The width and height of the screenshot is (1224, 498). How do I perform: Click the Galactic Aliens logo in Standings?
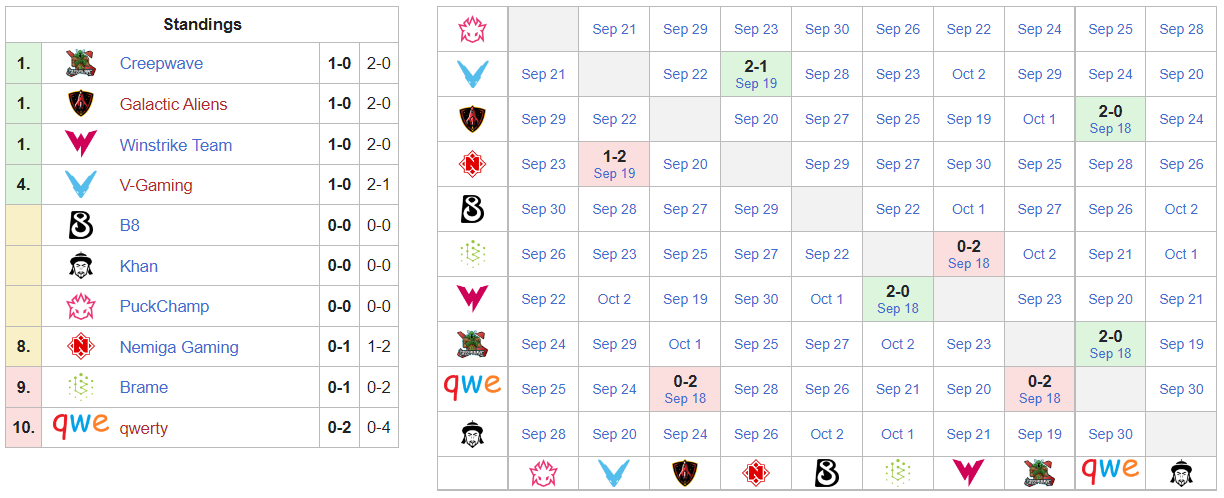pos(81,104)
